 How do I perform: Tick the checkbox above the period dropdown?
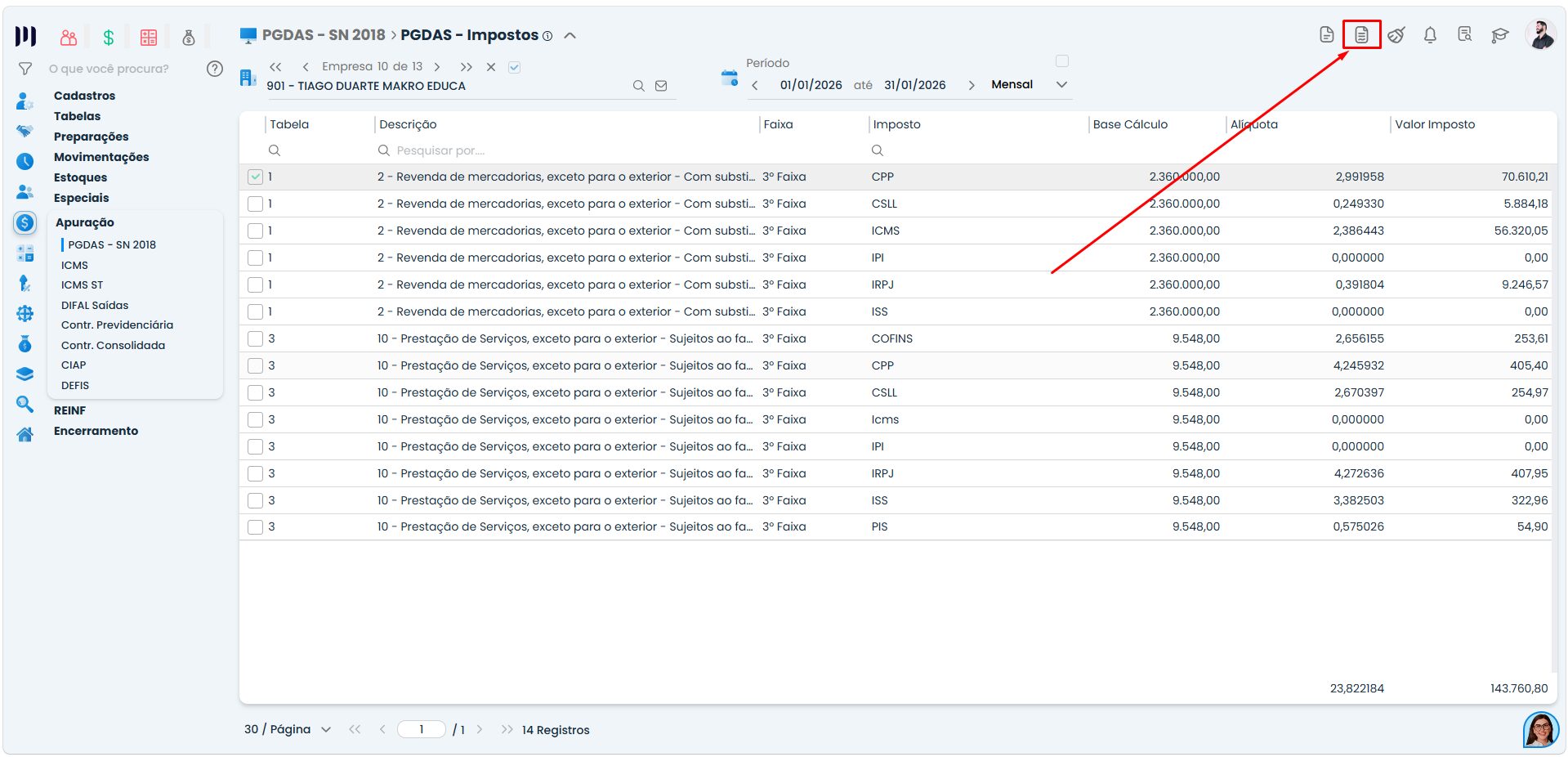pos(1062,61)
